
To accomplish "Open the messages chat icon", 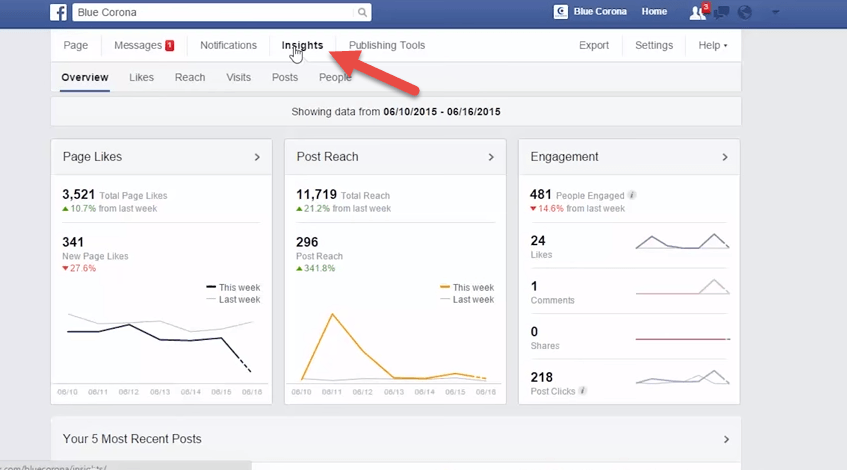I will tap(720, 13).
